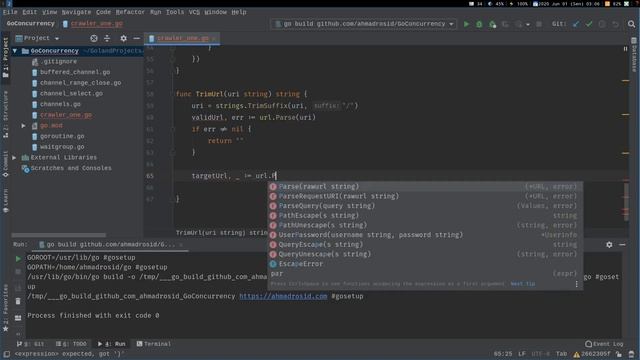The width and height of the screenshot is (640, 360).
Task: Open the VCS menu
Action: coord(194,12)
